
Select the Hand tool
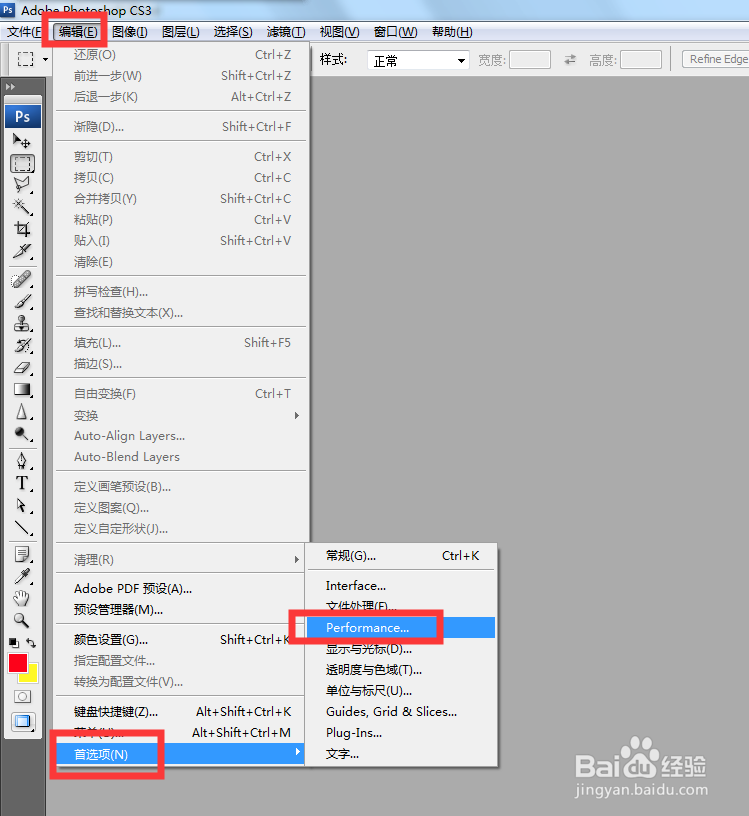click(x=22, y=598)
